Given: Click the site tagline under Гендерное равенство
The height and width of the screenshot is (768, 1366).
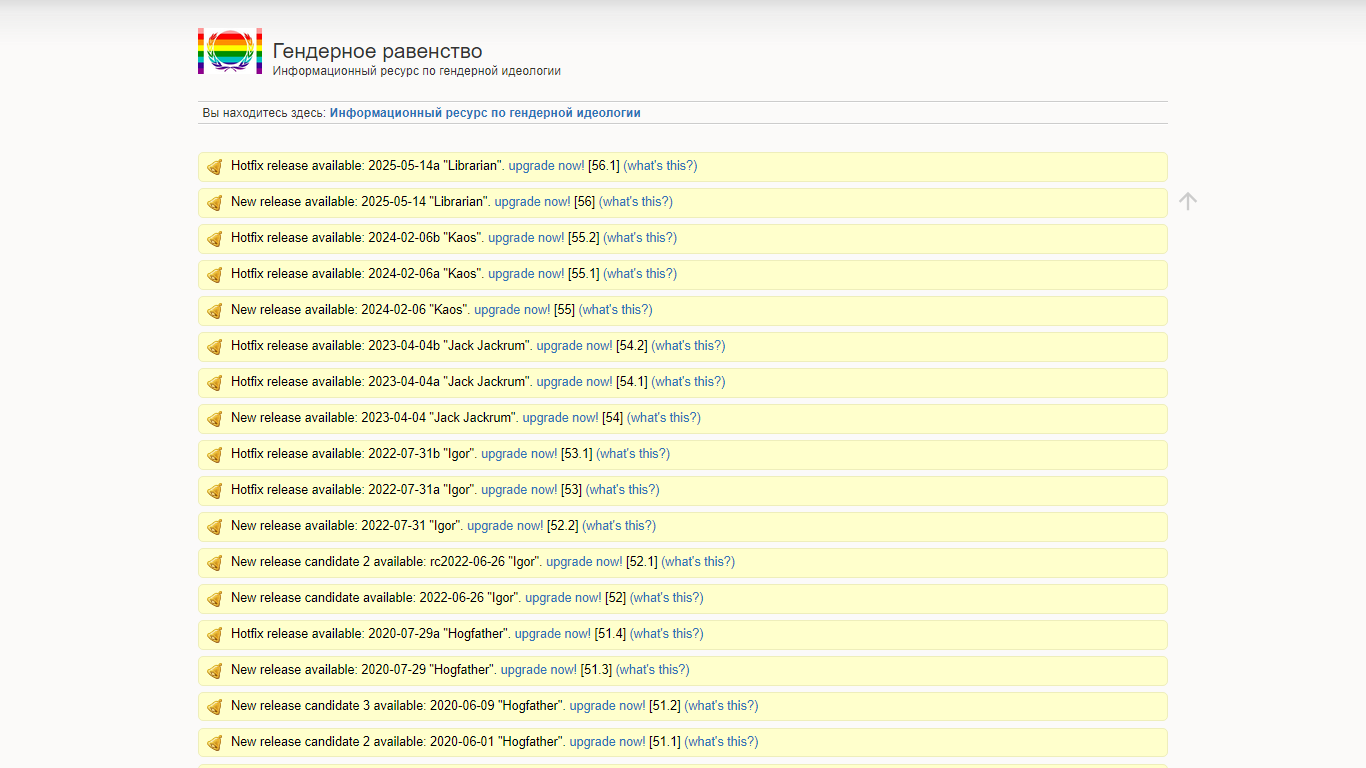Looking at the screenshot, I should coord(417,71).
